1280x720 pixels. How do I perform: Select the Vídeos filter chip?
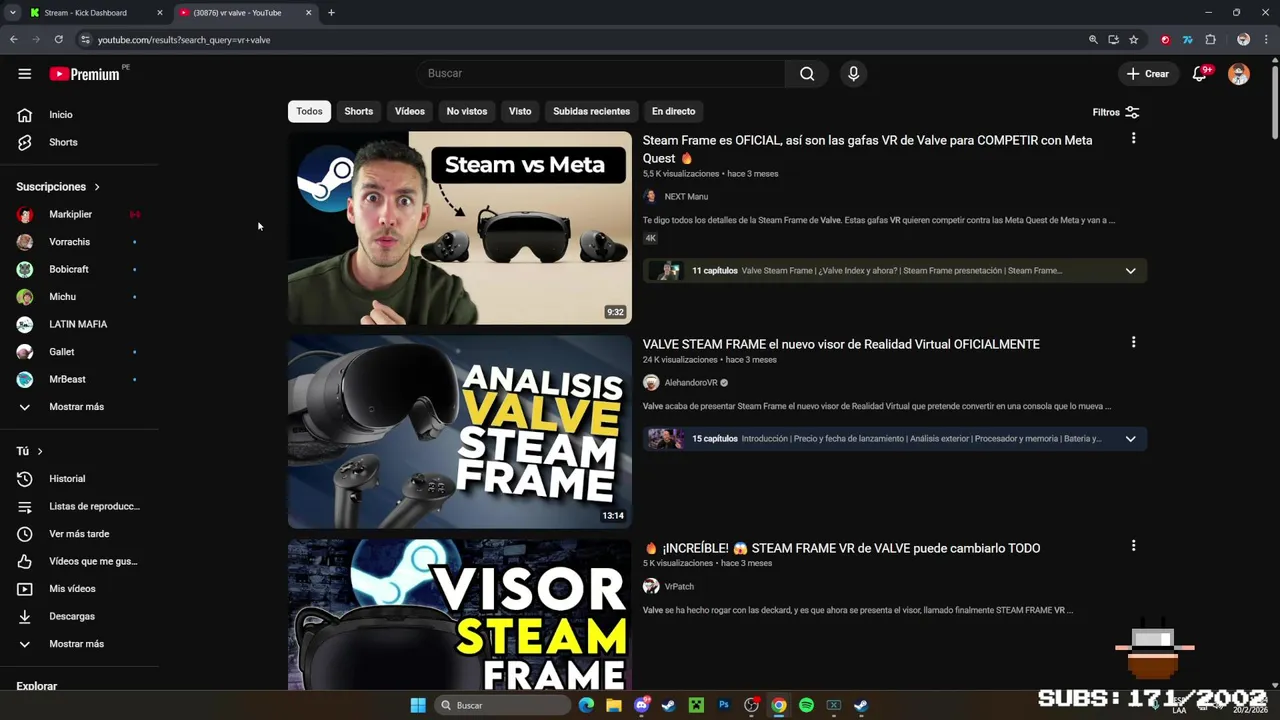tap(409, 111)
